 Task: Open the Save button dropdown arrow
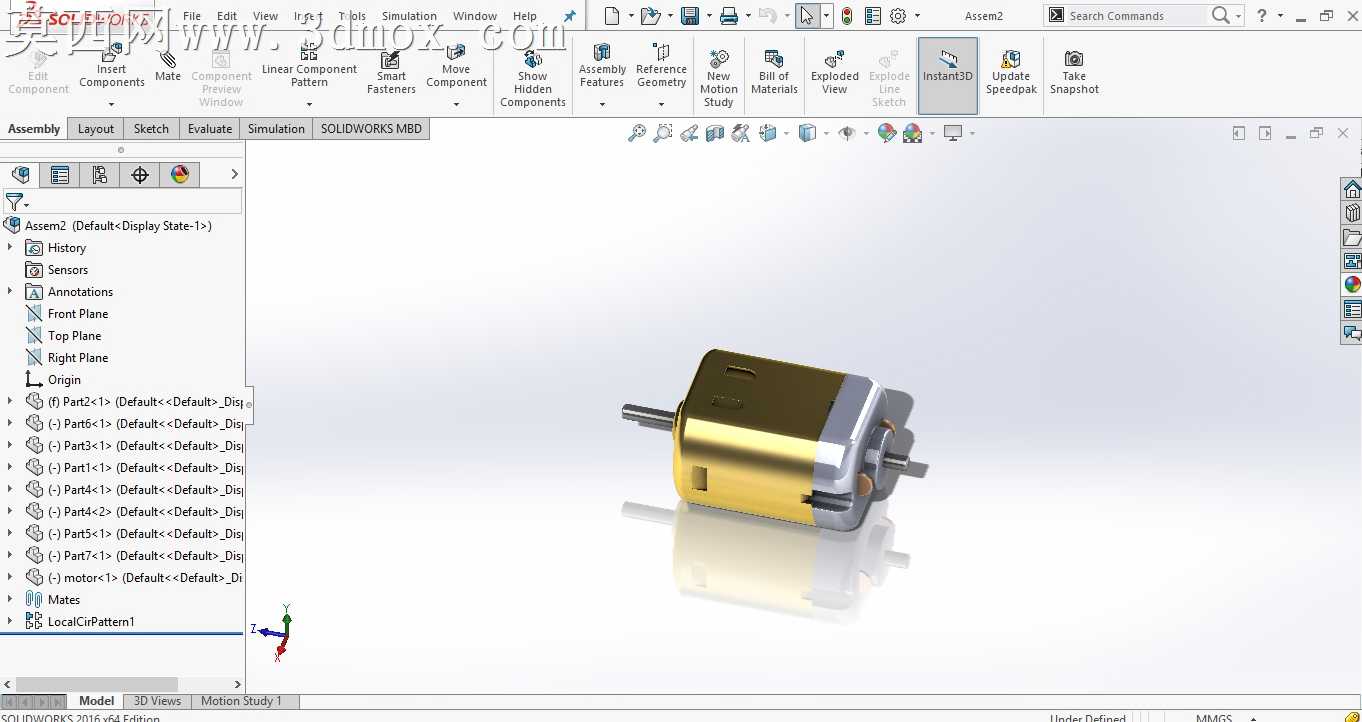[707, 16]
